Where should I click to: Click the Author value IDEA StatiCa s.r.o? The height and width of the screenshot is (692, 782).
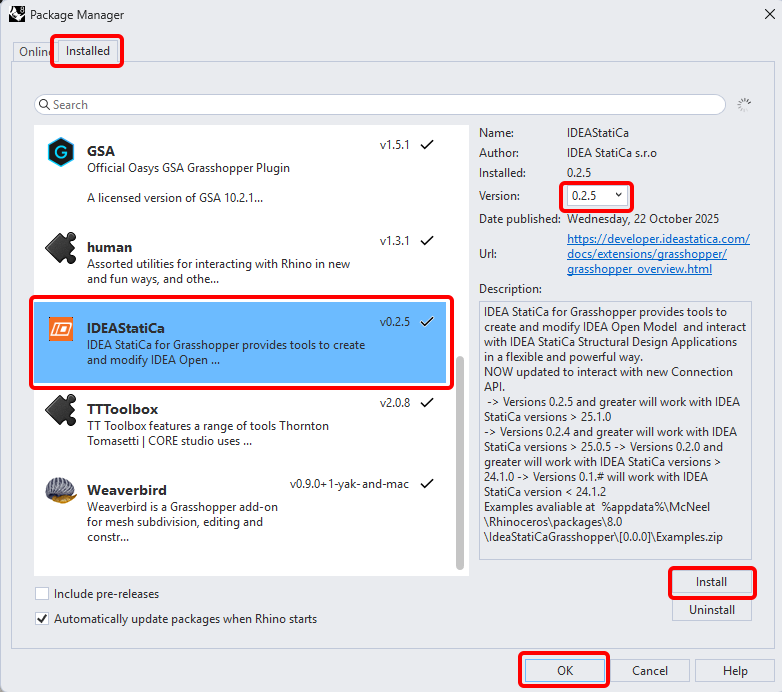(611, 153)
